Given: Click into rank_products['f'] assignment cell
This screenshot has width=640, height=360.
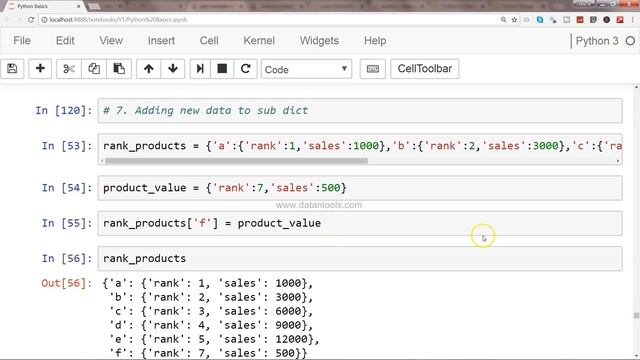Looking at the screenshot, I should coord(360,223).
